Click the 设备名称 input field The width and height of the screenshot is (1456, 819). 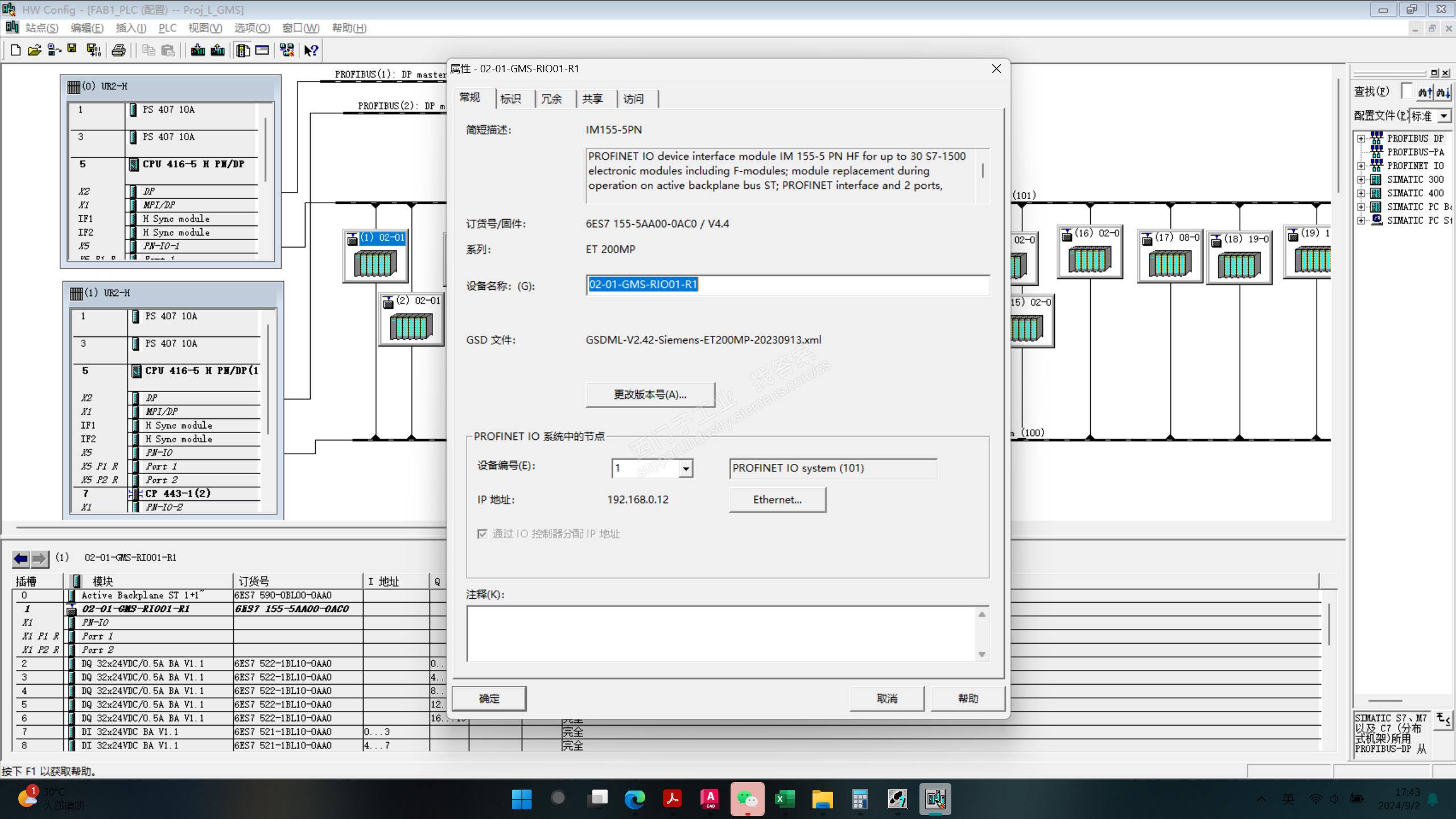pyautogui.click(x=787, y=285)
